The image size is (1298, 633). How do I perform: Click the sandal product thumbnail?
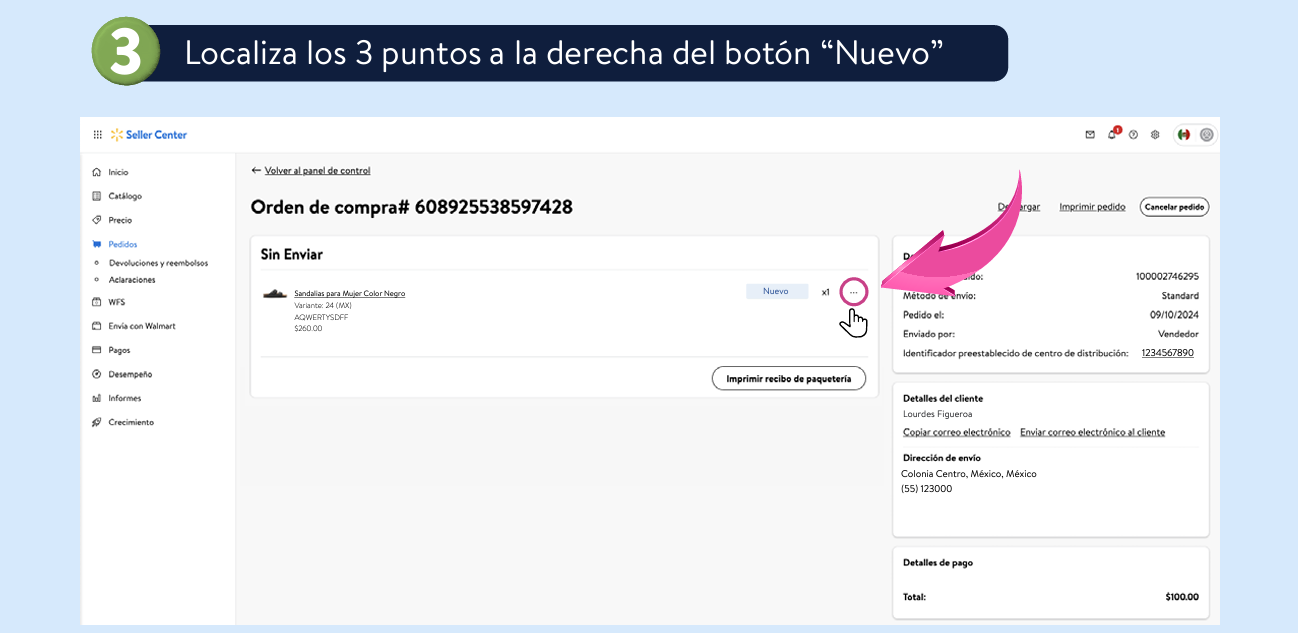click(275, 294)
